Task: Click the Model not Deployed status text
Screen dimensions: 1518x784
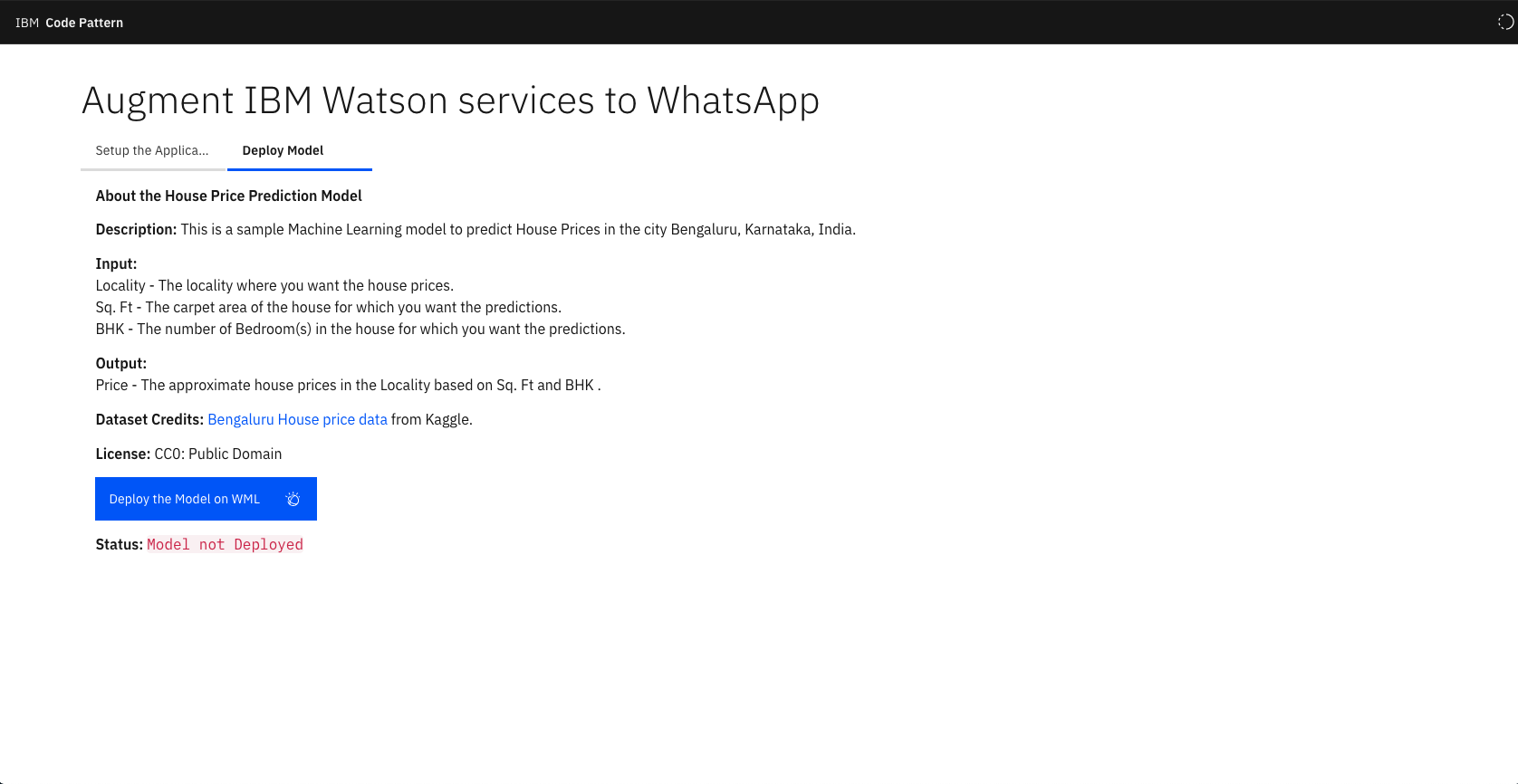Action: click(225, 544)
